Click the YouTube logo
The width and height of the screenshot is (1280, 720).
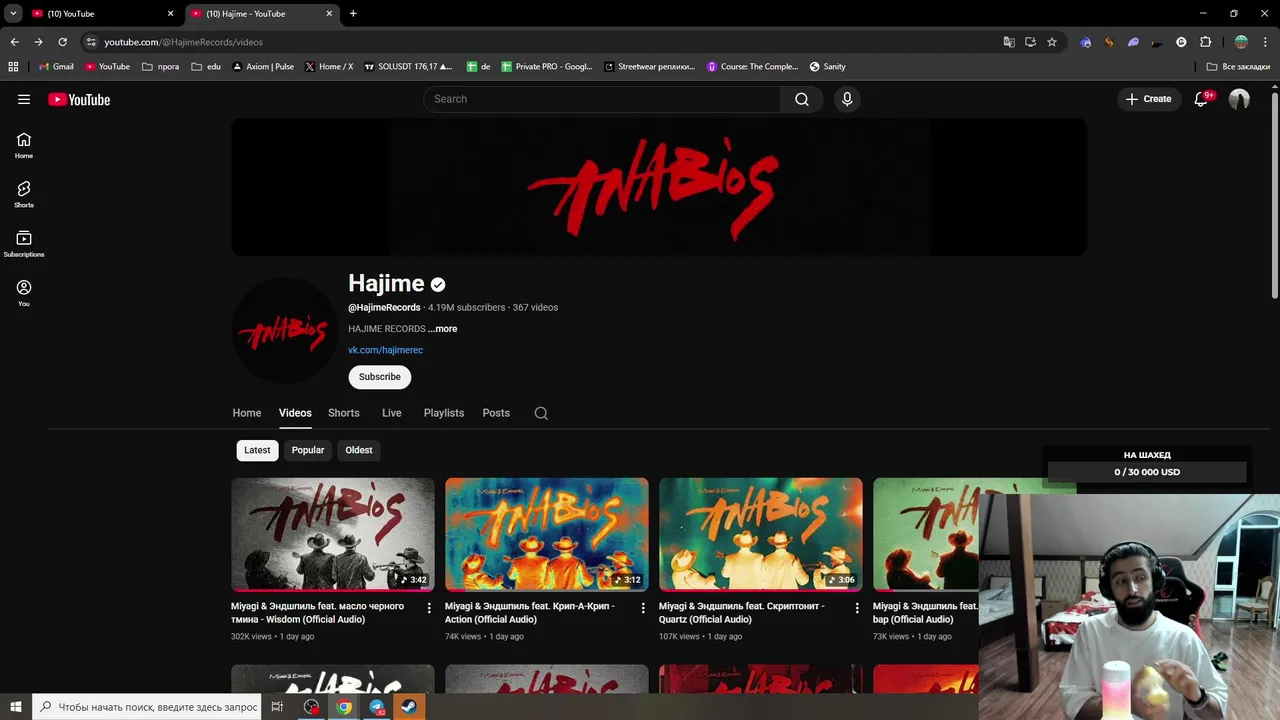click(x=79, y=99)
